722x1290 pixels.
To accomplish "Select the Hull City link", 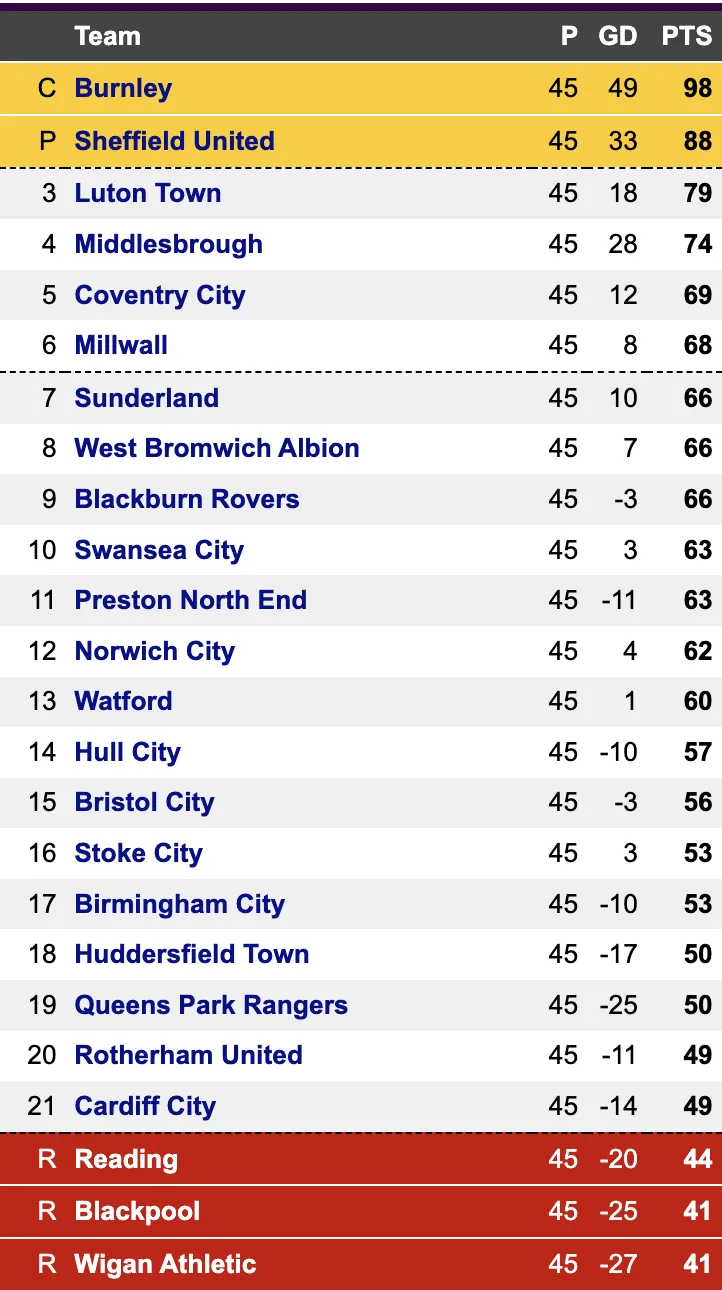I will (127, 752).
